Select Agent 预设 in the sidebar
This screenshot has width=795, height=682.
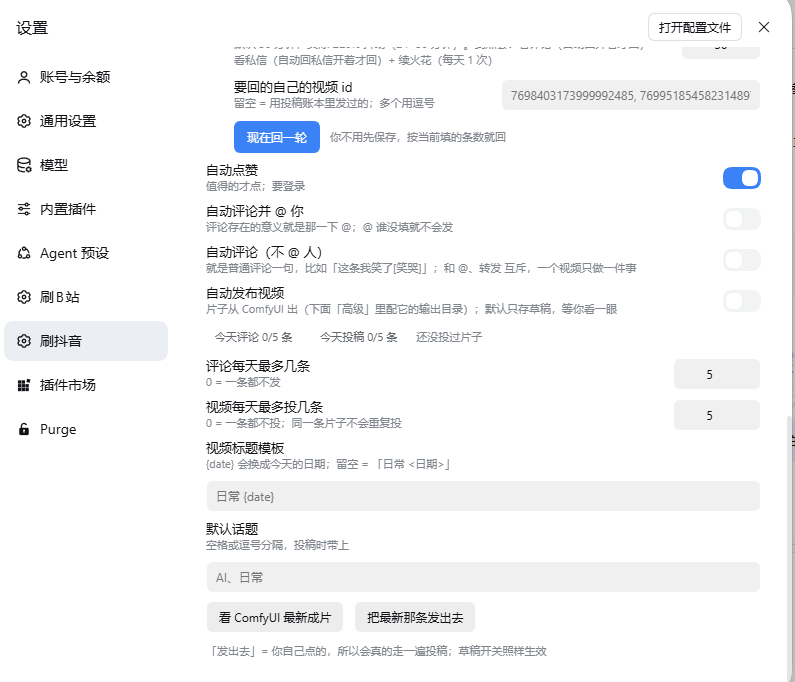point(86,253)
